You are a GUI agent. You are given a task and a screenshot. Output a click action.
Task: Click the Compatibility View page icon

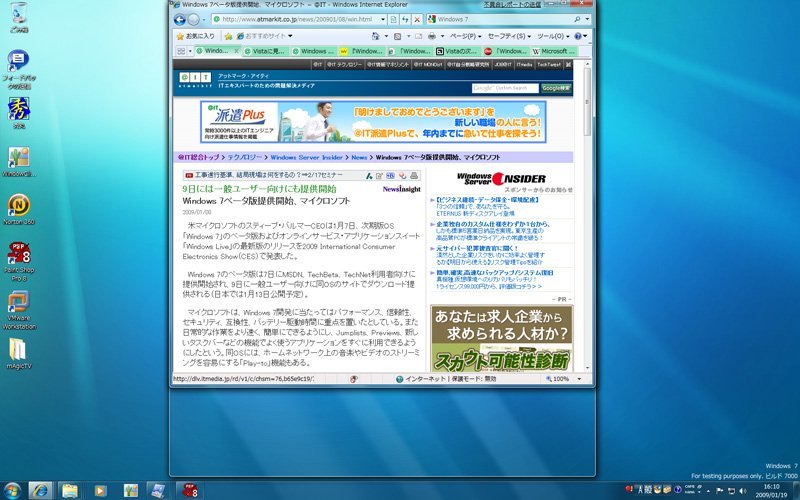click(x=394, y=19)
